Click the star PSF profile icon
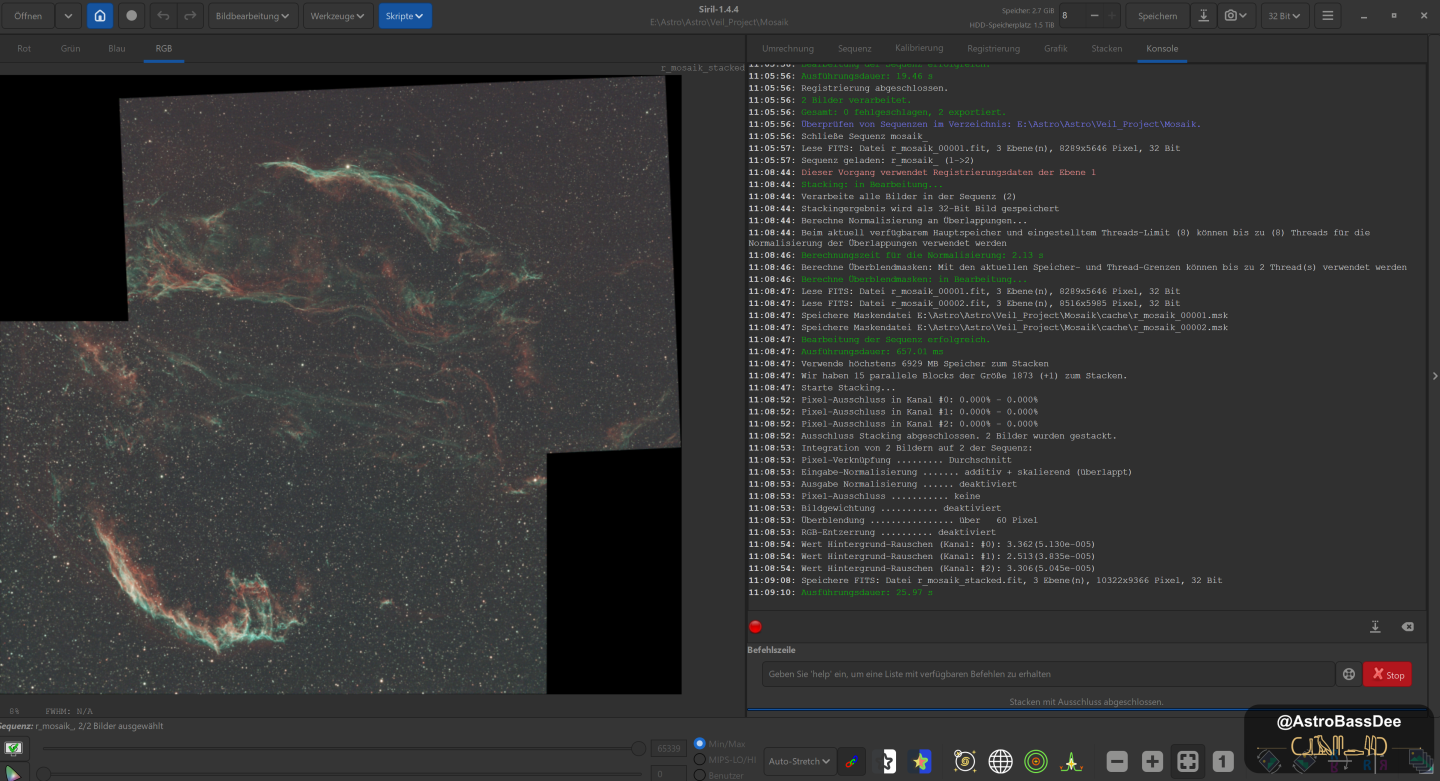 click(1072, 762)
